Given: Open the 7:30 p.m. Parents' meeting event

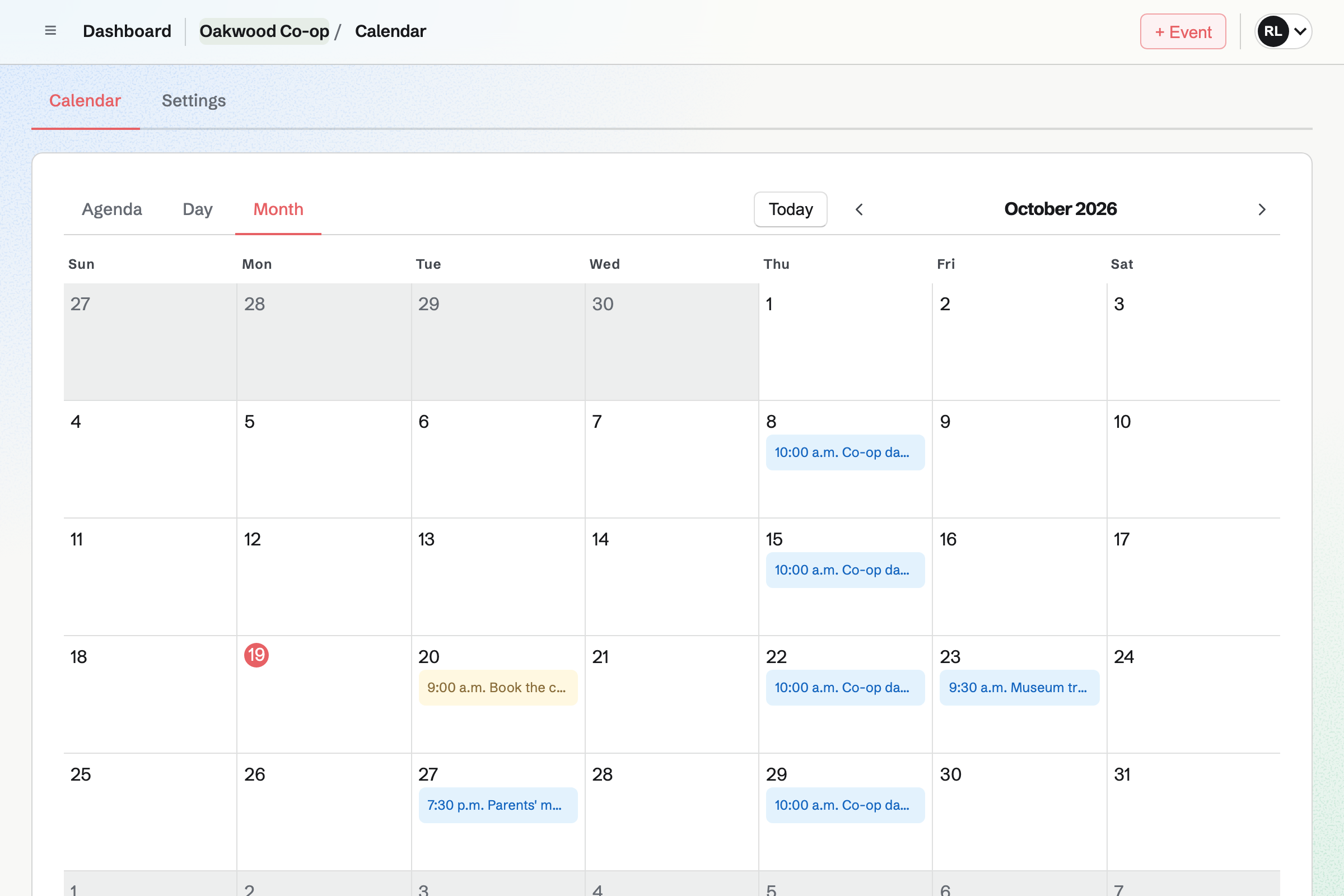Looking at the screenshot, I should click(498, 805).
